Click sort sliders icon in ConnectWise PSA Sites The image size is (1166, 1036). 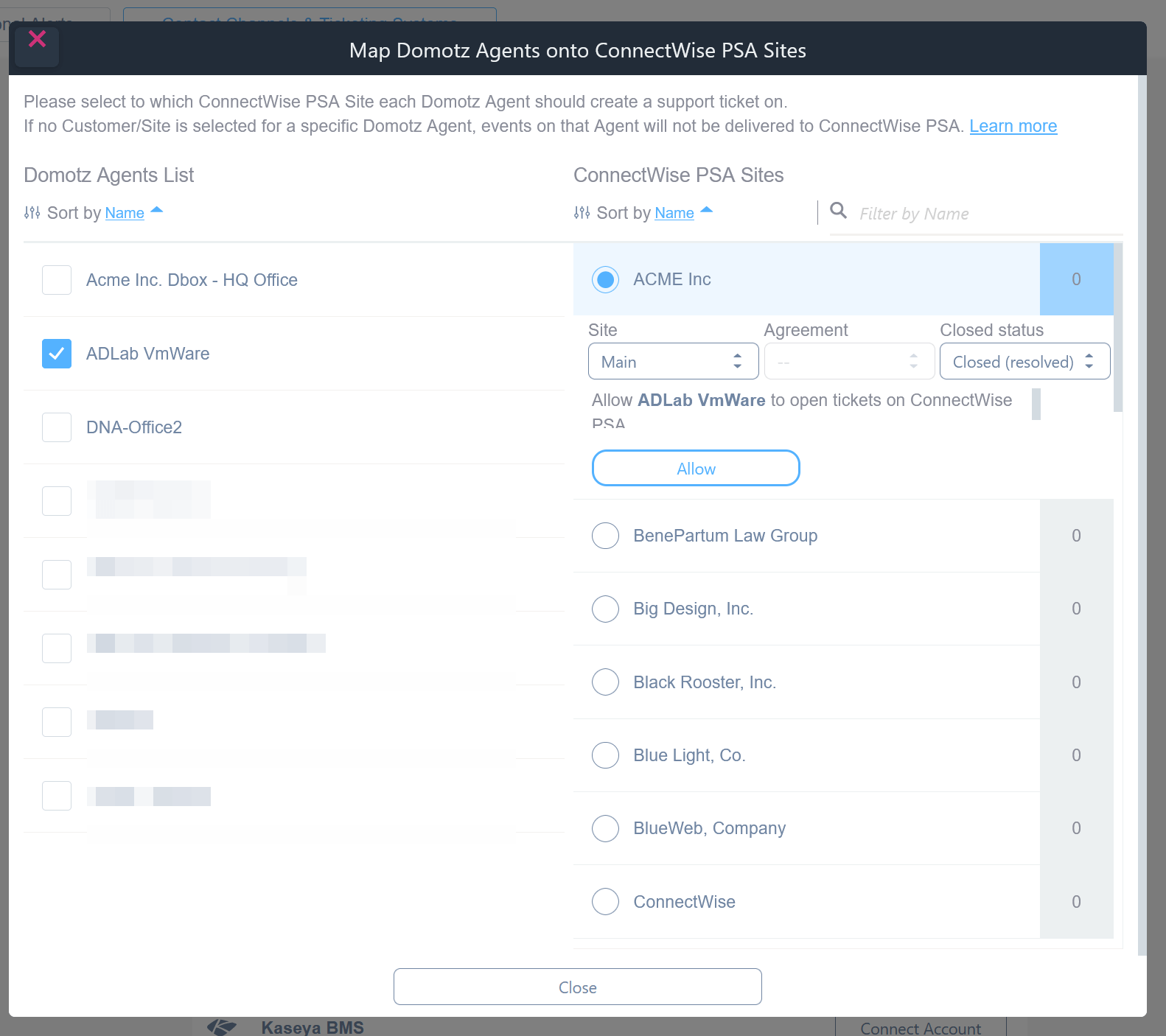coord(582,213)
